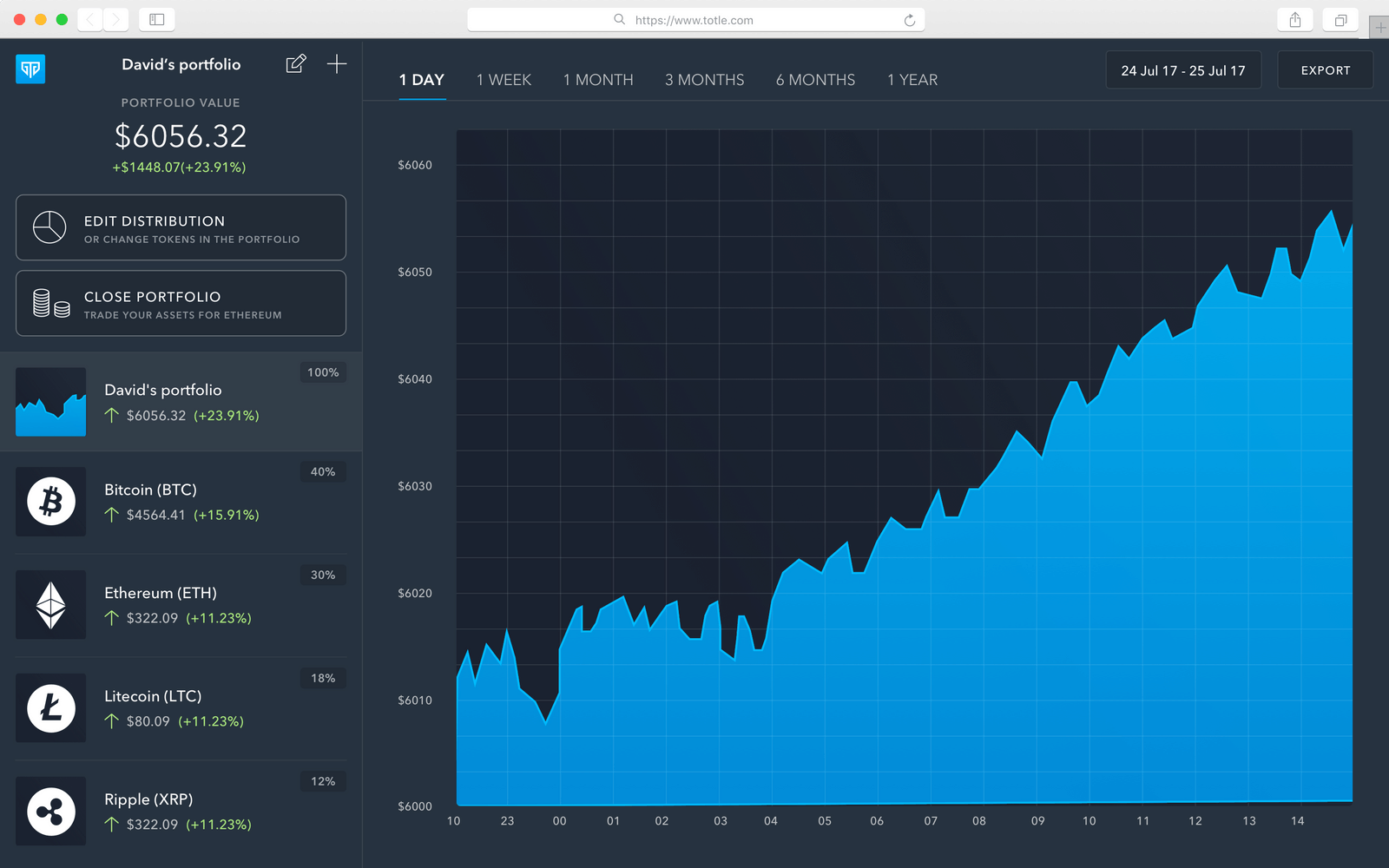Click the Totle logo icon
This screenshot has height=868, width=1389.
point(30,69)
